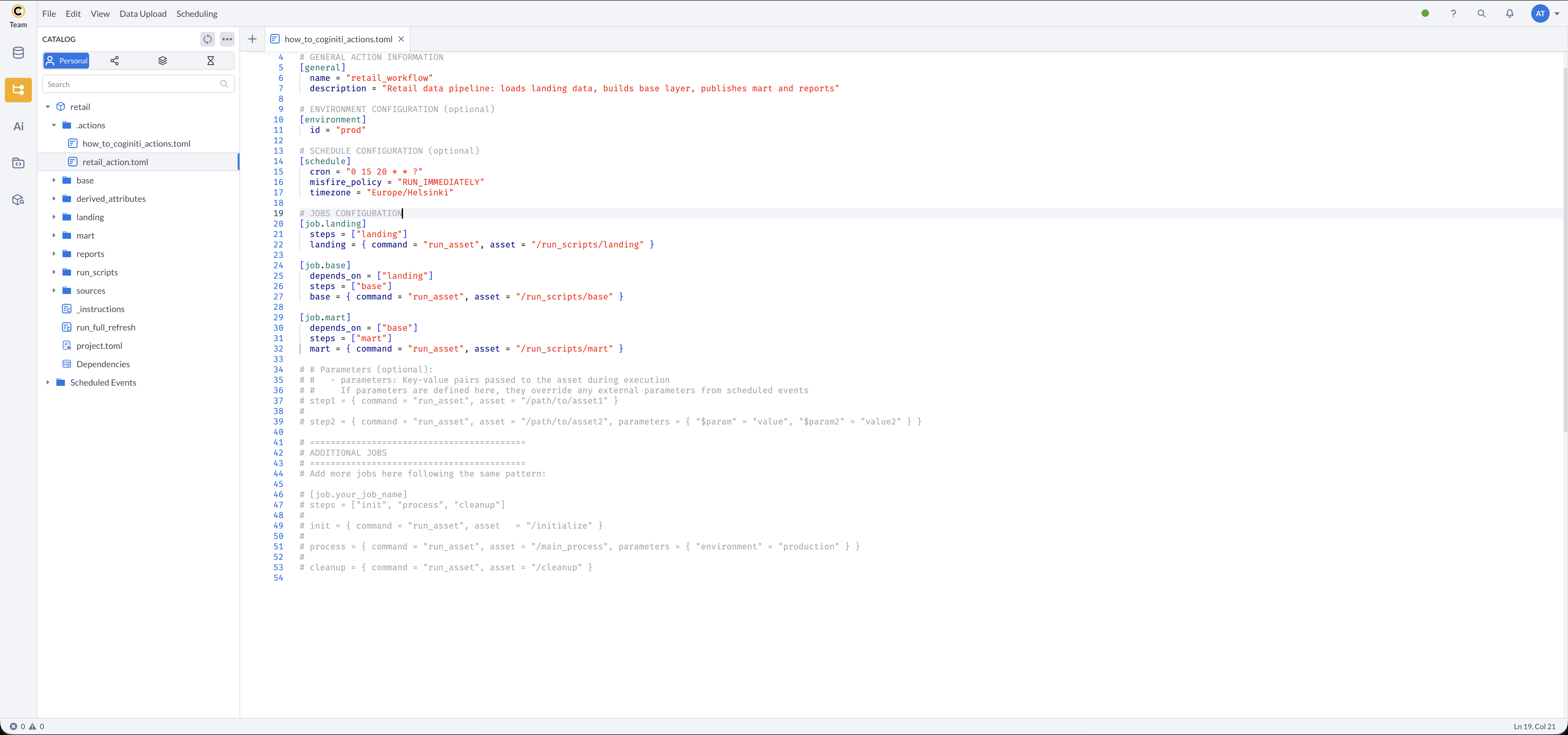Open Dependencies from the catalog tree
This screenshot has width=1568, height=735.
tap(104, 364)
